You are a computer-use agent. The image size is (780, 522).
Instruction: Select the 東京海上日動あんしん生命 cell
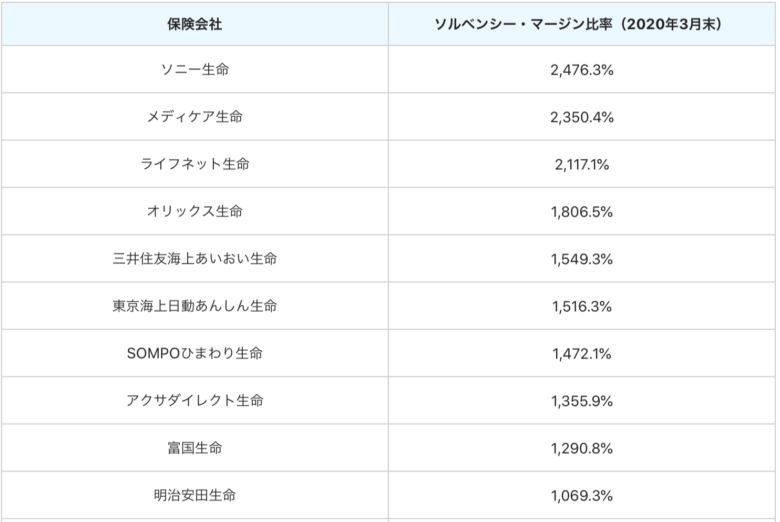tap(195, 306)
